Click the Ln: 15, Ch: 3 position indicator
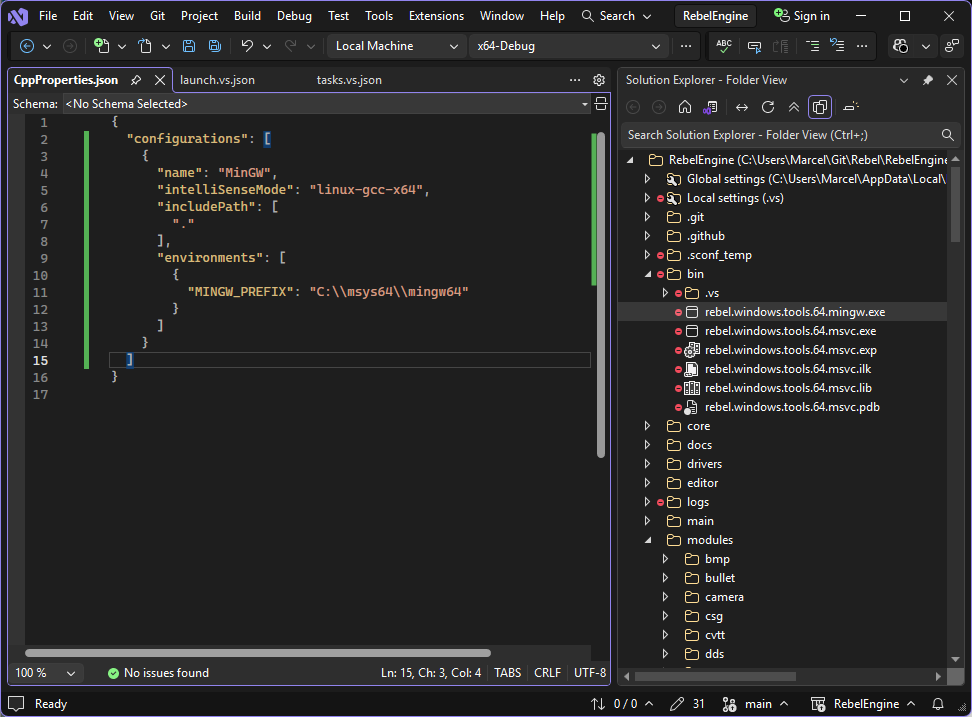This screenshot has width=972, height=717. [x=431, y=673]
